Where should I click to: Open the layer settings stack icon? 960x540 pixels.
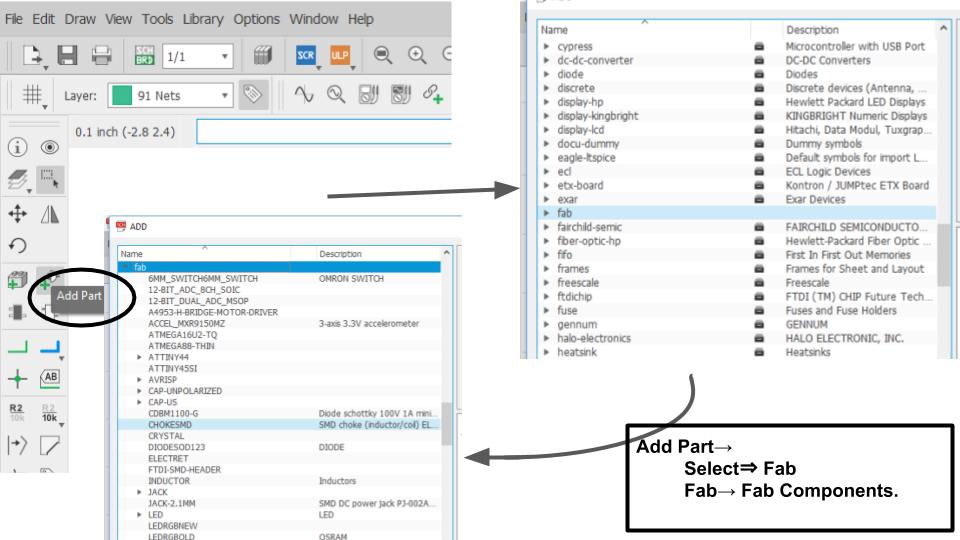[17, 179]
